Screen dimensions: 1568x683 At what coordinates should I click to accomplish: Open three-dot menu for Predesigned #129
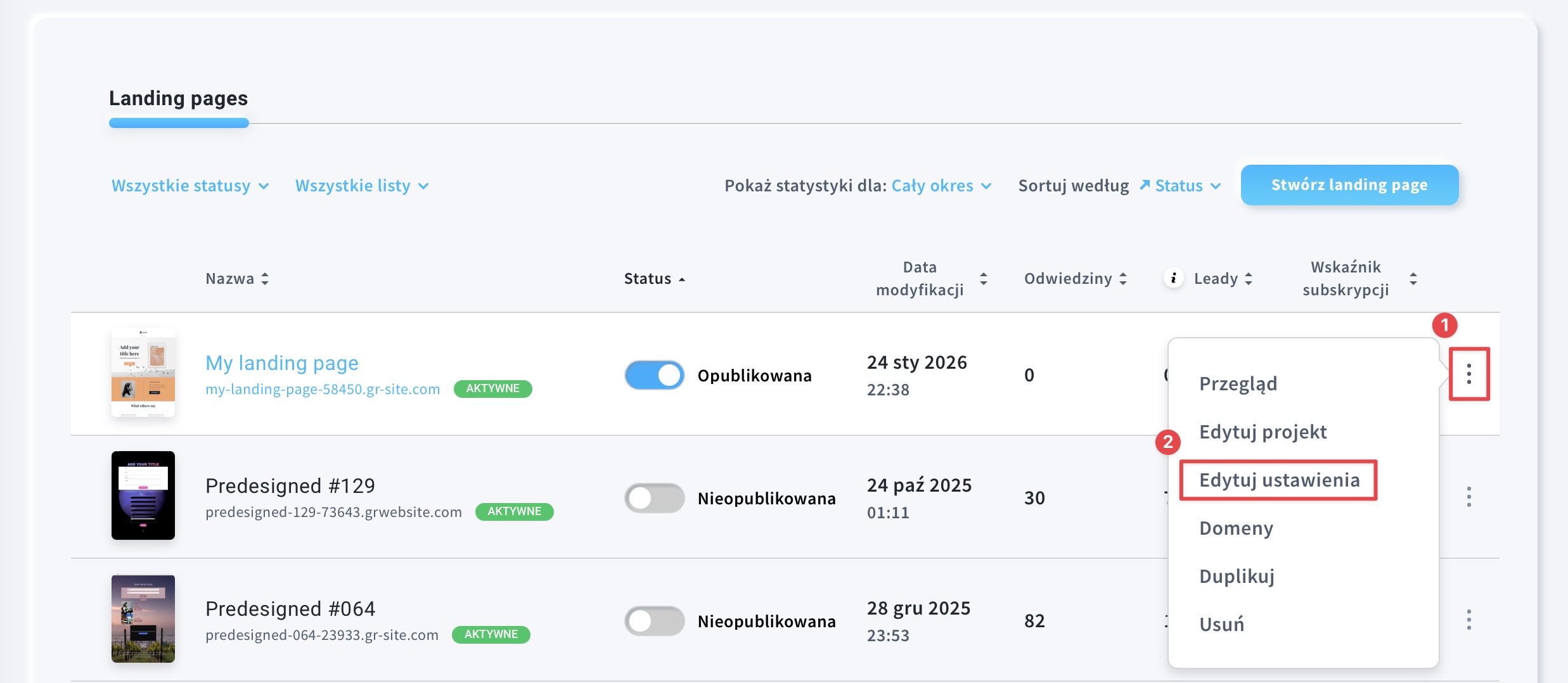(x=1468, y=497)
